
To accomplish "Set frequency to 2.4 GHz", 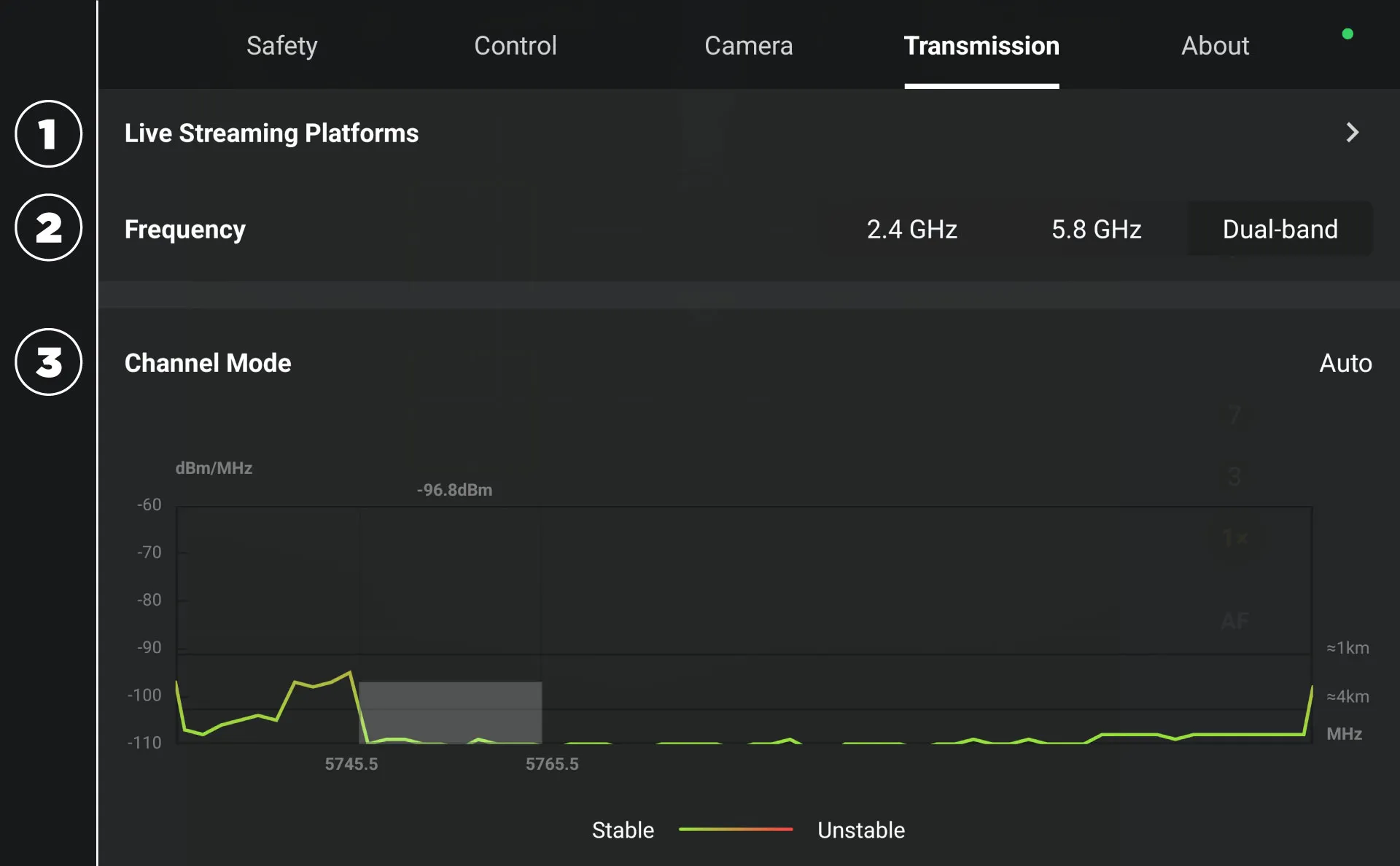I will [911, 229].
